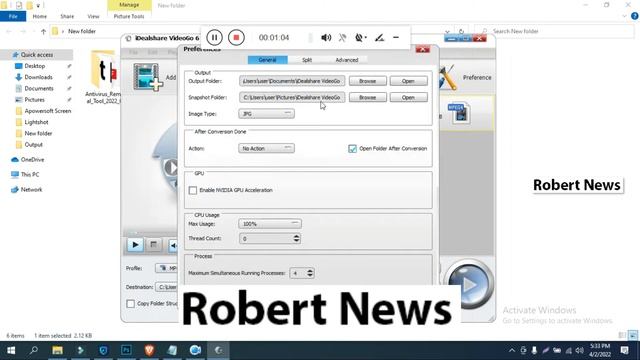Go up one folder level in Explorer

(x=43, y=31)
